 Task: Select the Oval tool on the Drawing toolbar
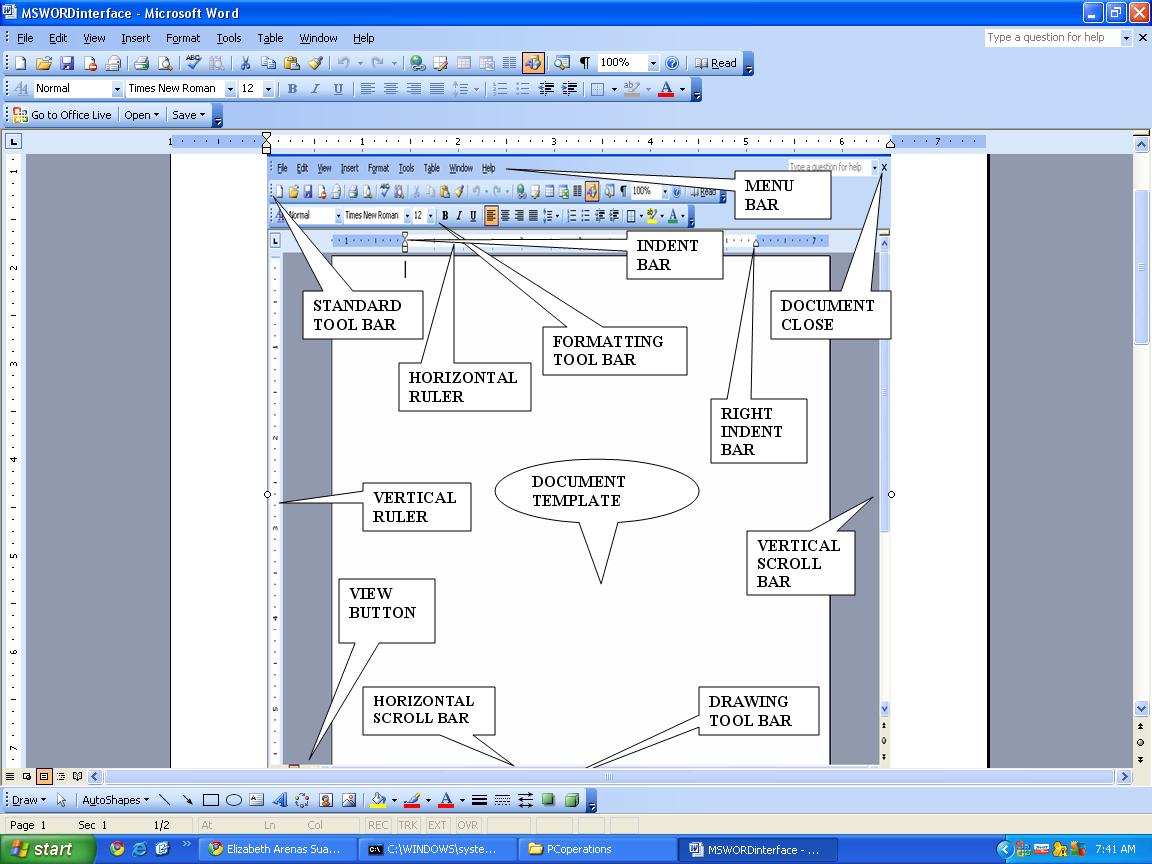(233, 800)
